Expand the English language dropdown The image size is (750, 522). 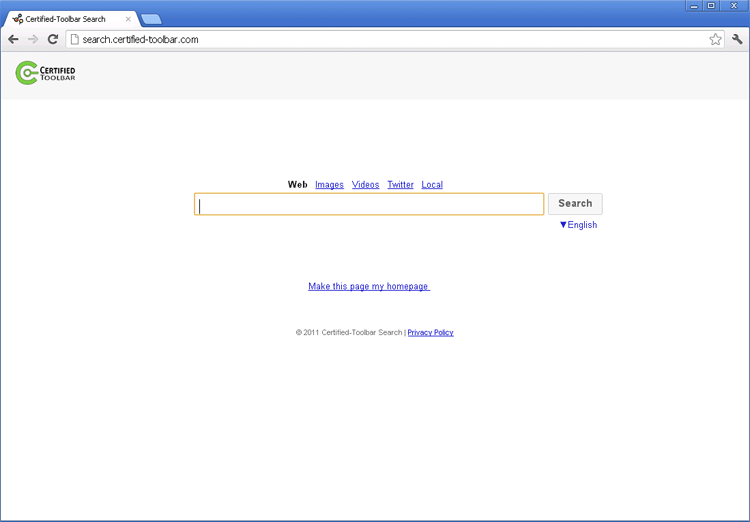click(578, 225)
